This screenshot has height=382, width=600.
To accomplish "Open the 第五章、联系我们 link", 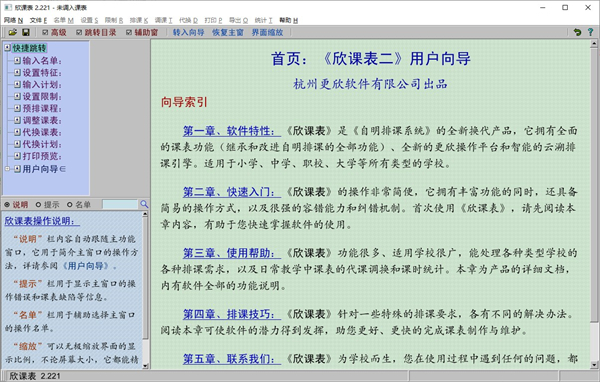I will pyautogui.click(x=232, y=359).
